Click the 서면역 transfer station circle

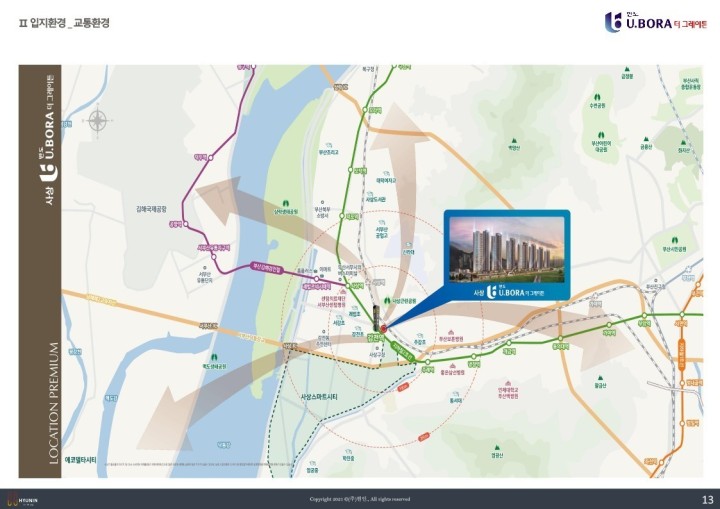[x=682, y=314]
